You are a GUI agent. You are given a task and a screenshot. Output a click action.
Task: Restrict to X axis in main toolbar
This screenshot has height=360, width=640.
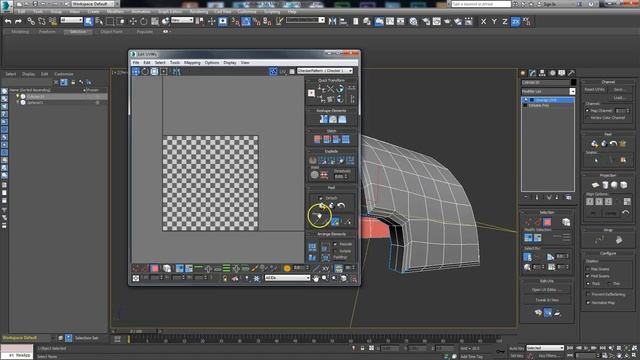coord(483,21)
